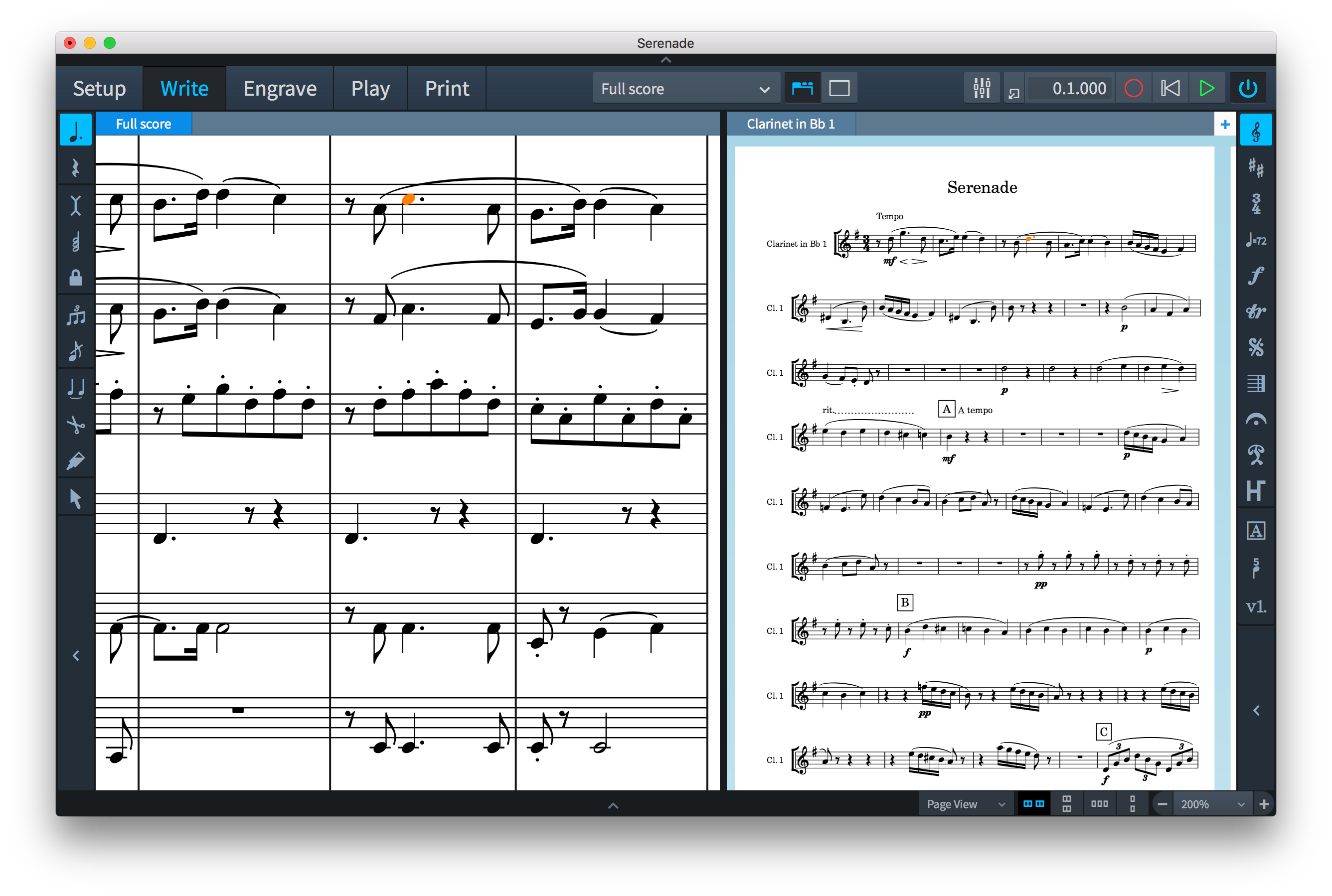Open the Dynamics panel (forte icon)
This screenshot has height=896, width=1332.
[x=1255, y=276]
